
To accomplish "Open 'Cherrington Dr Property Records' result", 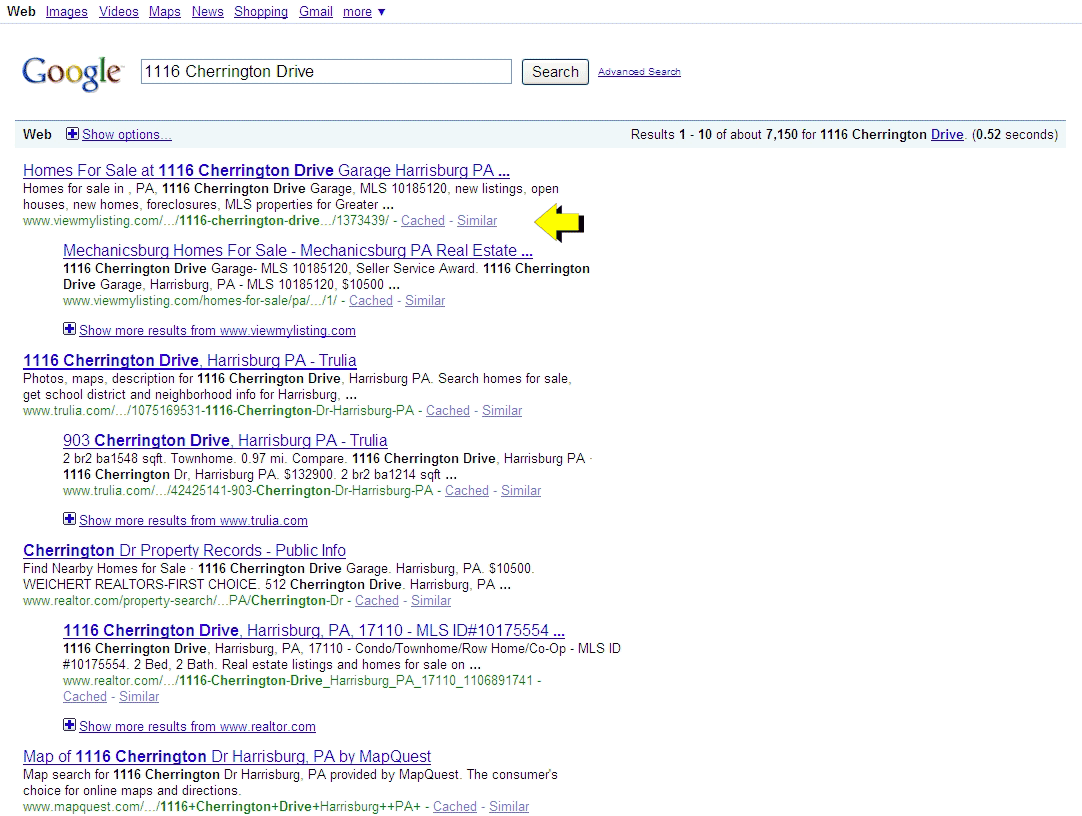I will [x=184, y=550].
